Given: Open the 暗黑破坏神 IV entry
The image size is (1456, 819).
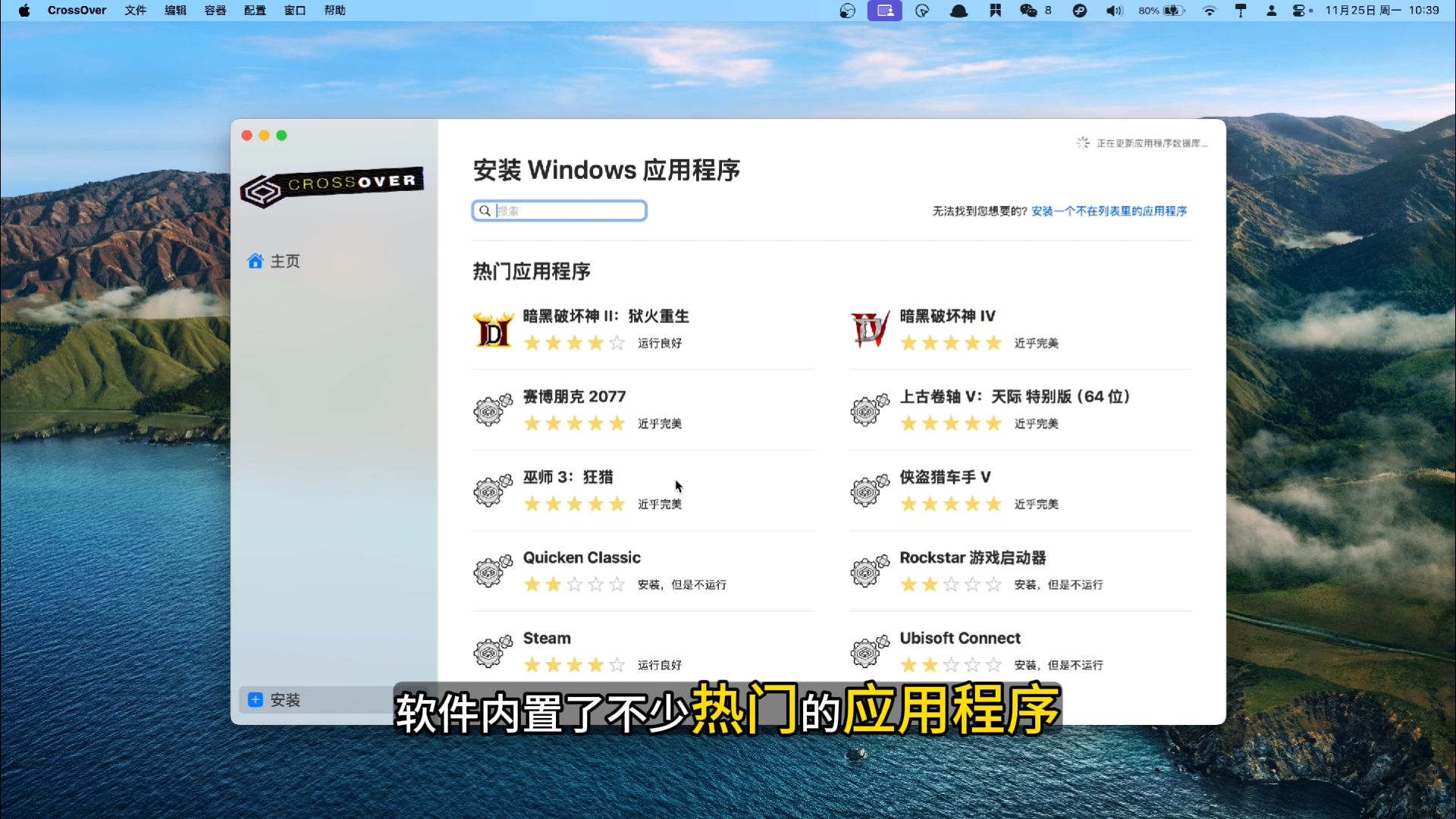Looking at the screenshot, I should 1020,331.
